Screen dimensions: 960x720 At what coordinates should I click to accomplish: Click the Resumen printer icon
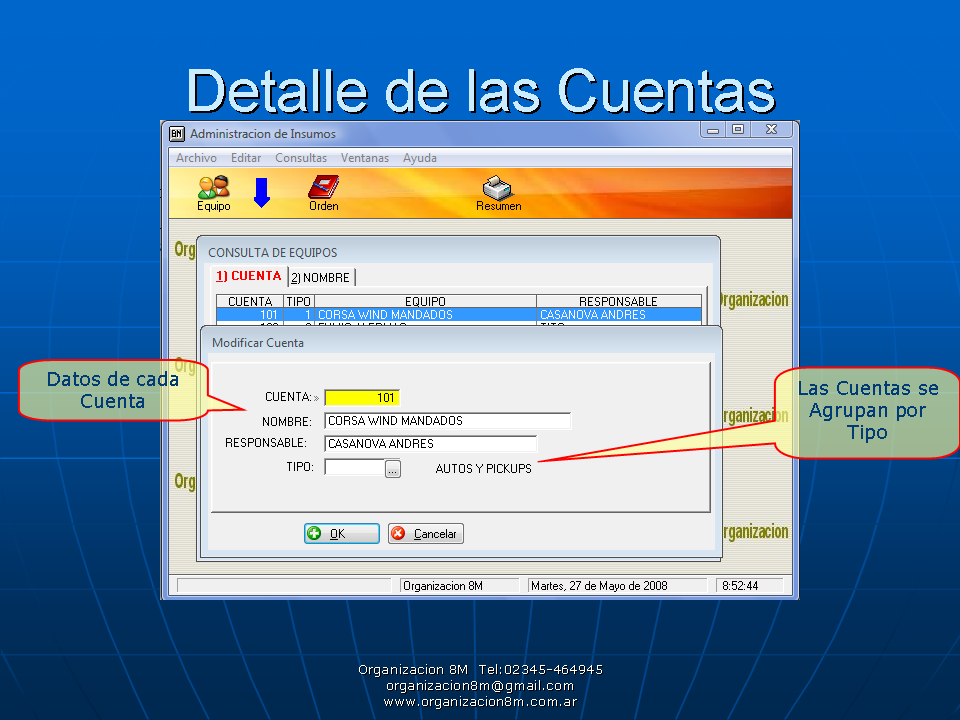click(498, 191)
